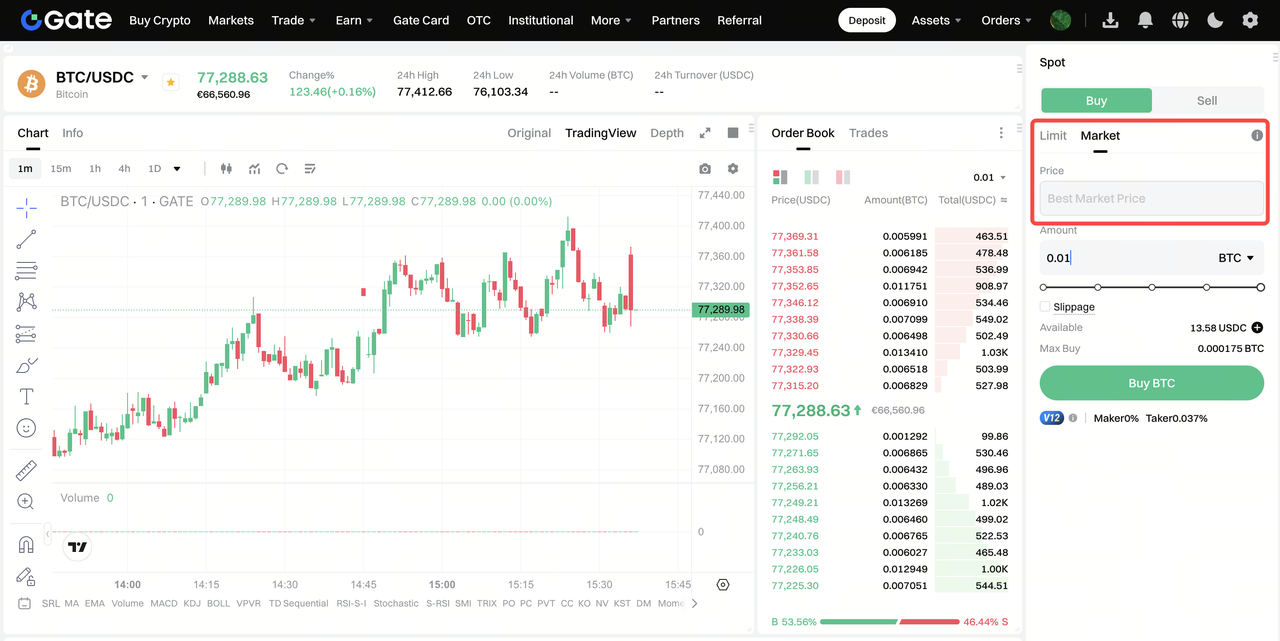This screenshot has width=1280, height=641.
Task: Switch to the Sell side
Action: [x=1207, y=101]
